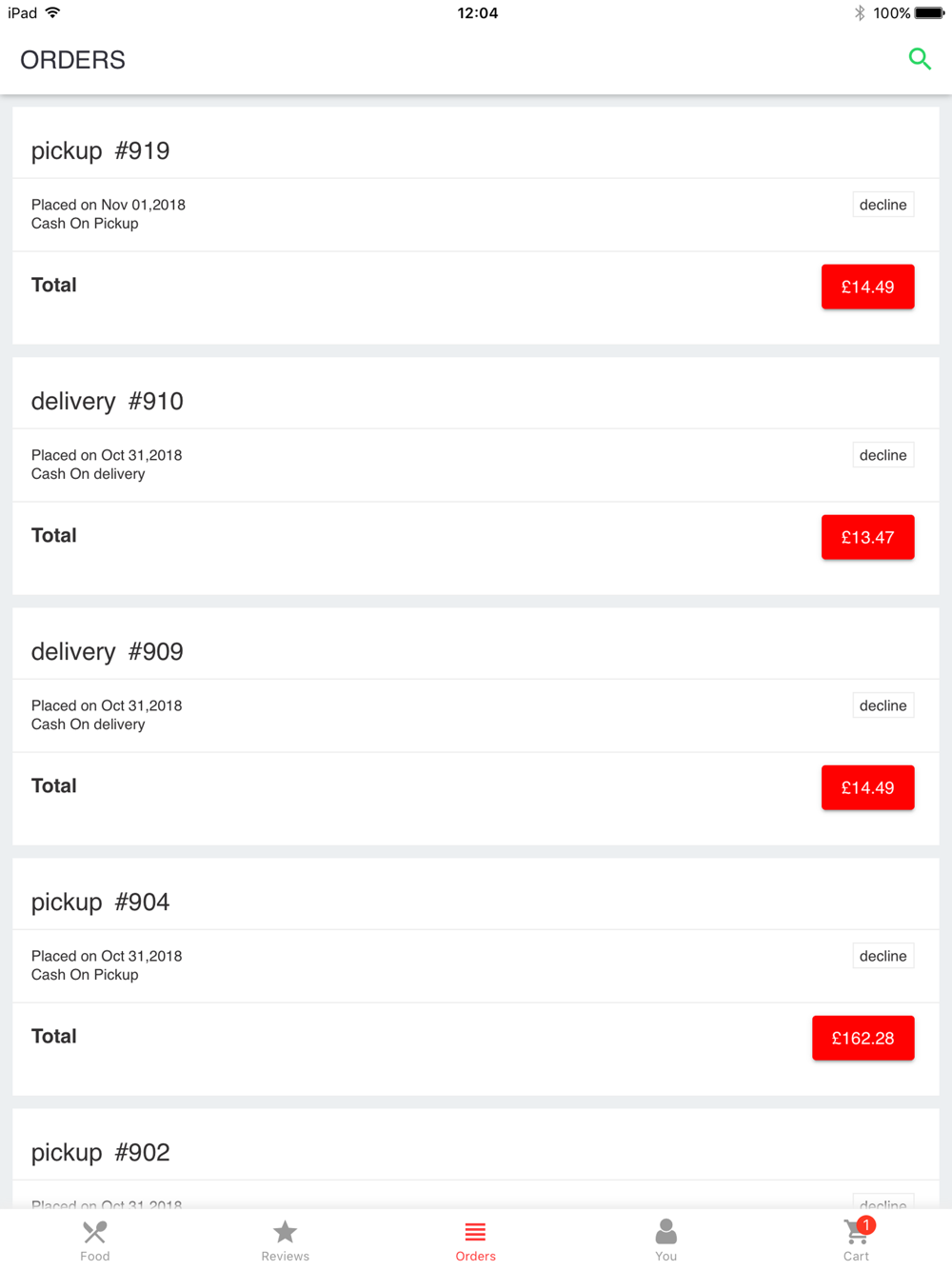The height and width of the screenshot is (1270, 952).
Task: Tap the cart badge showing 1
Action: pos(866,1224)
